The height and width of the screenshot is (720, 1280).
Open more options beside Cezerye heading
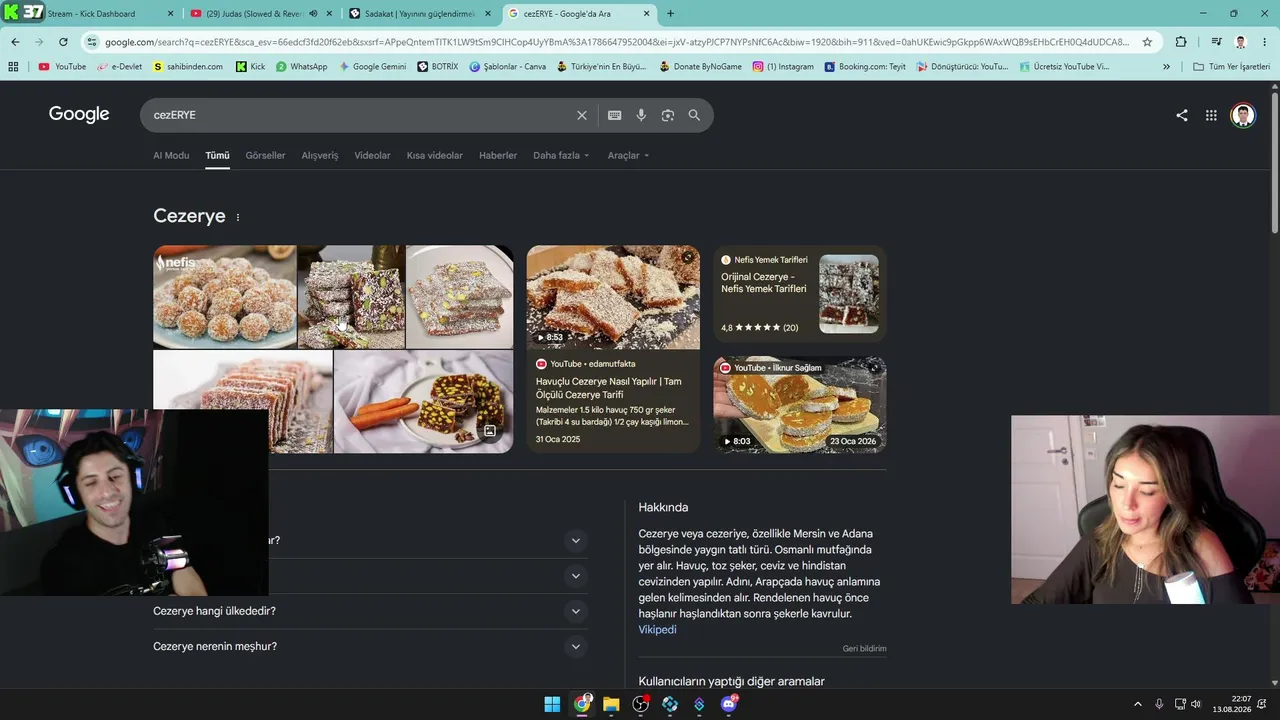click(238, 217)
